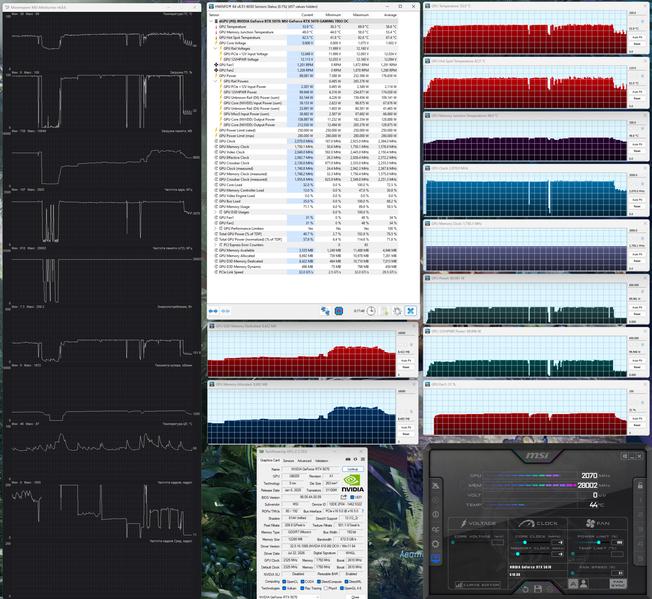
Task: Click GPU-Z screenshot camera icon
Action: [348, 459]
